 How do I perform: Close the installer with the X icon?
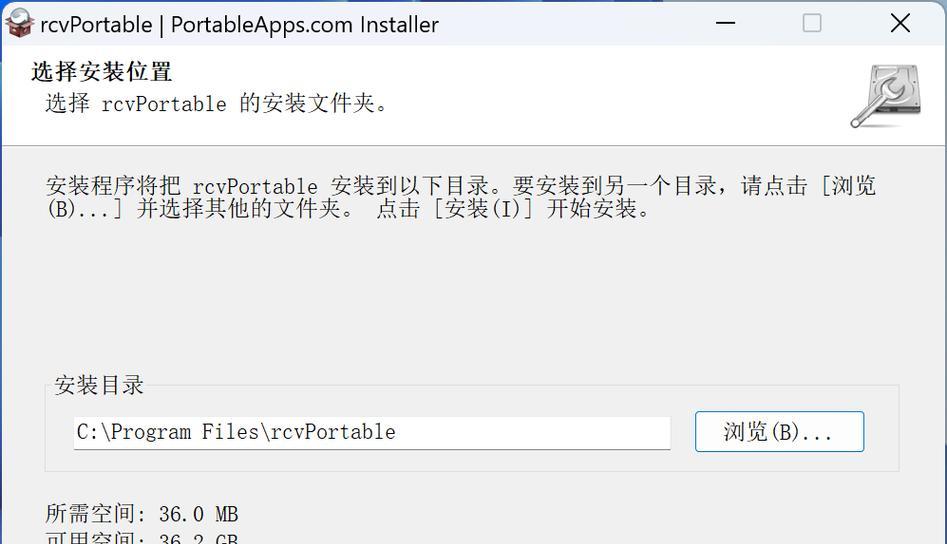[900, 24]
